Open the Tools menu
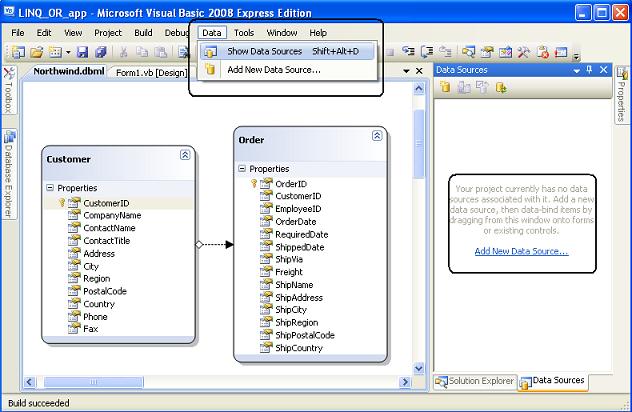 [x=244, y=33]
